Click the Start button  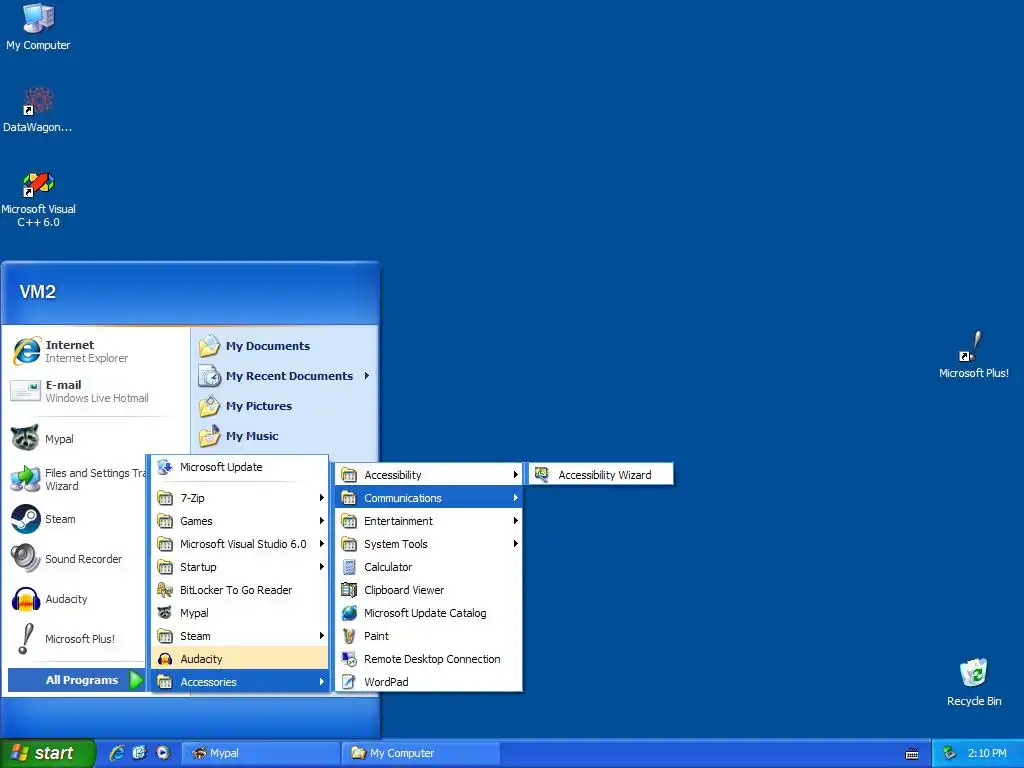coord(47,753)
